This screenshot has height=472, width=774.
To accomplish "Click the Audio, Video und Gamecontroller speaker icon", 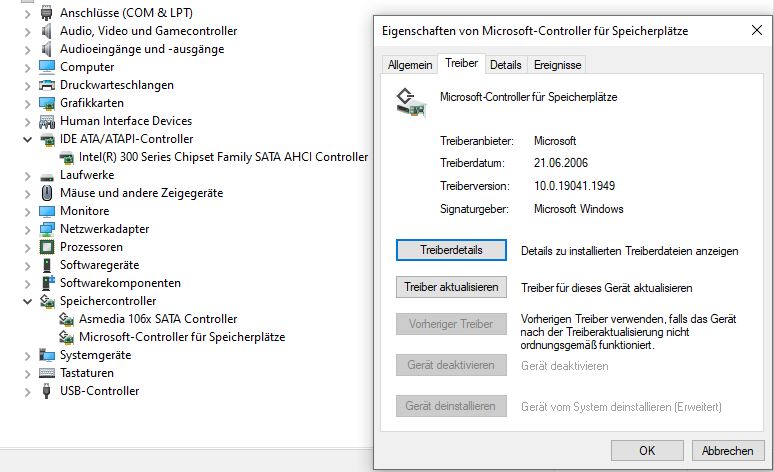I will point(46,31).
